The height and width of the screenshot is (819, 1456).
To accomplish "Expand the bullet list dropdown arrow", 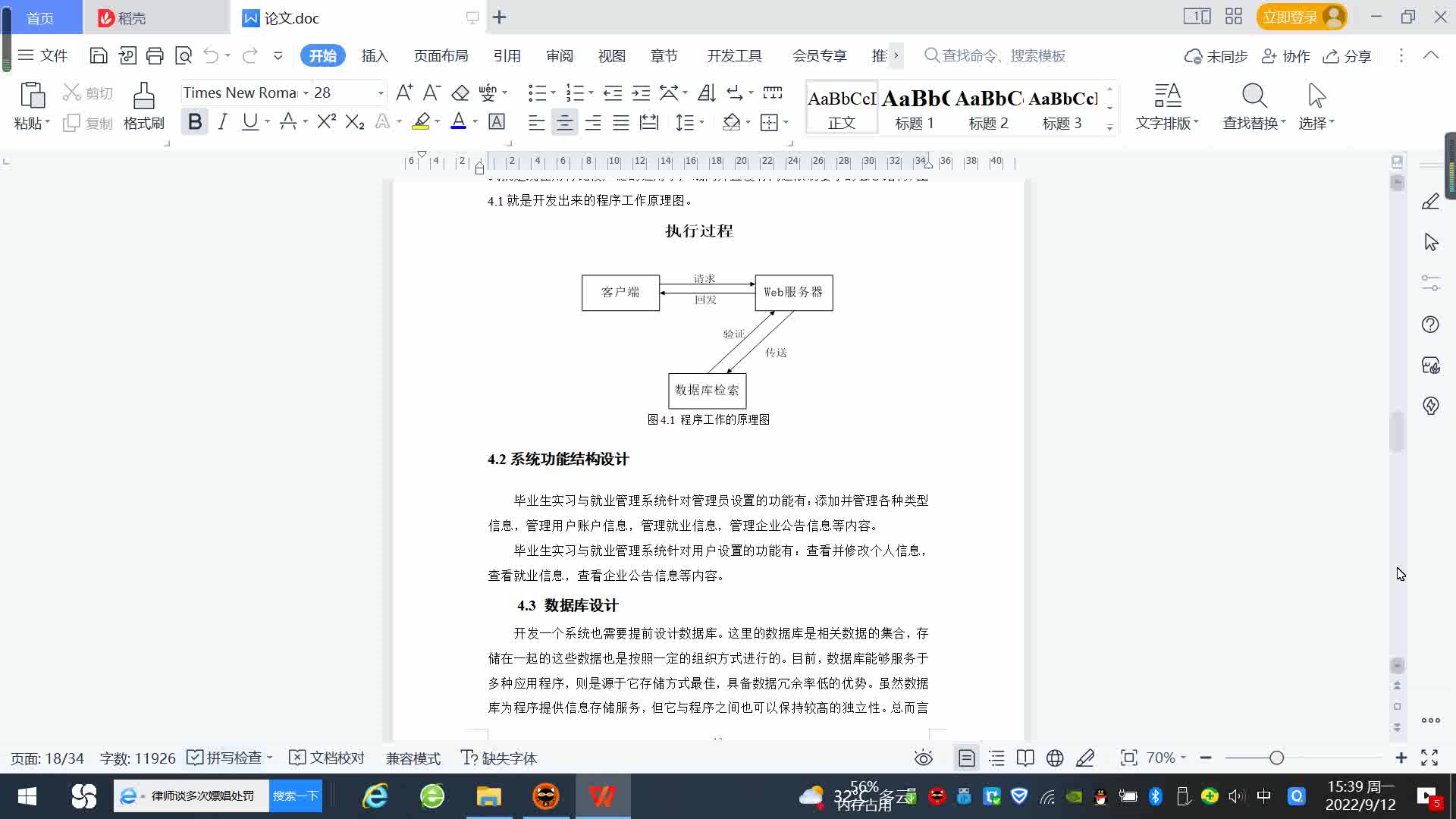I will coord(553,93).
